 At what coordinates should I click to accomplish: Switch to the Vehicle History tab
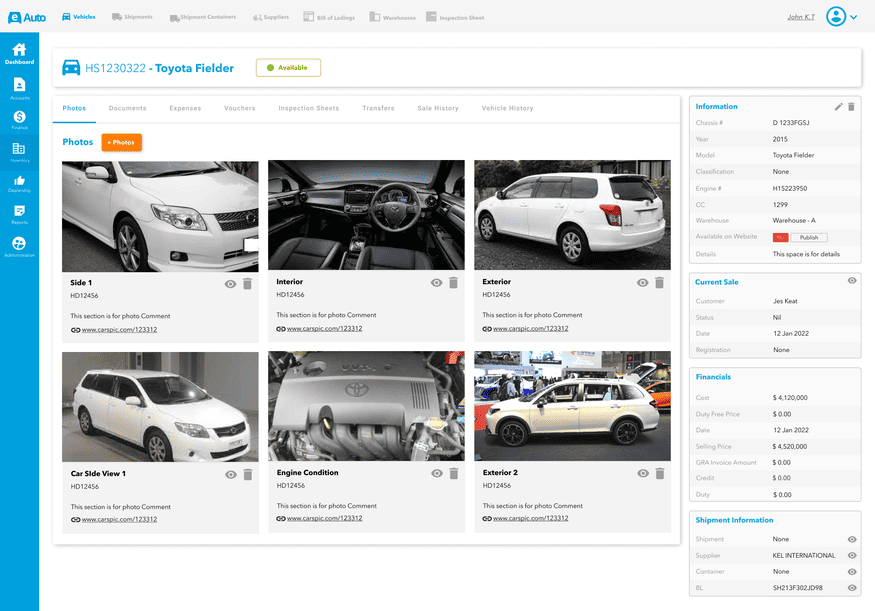507,108
